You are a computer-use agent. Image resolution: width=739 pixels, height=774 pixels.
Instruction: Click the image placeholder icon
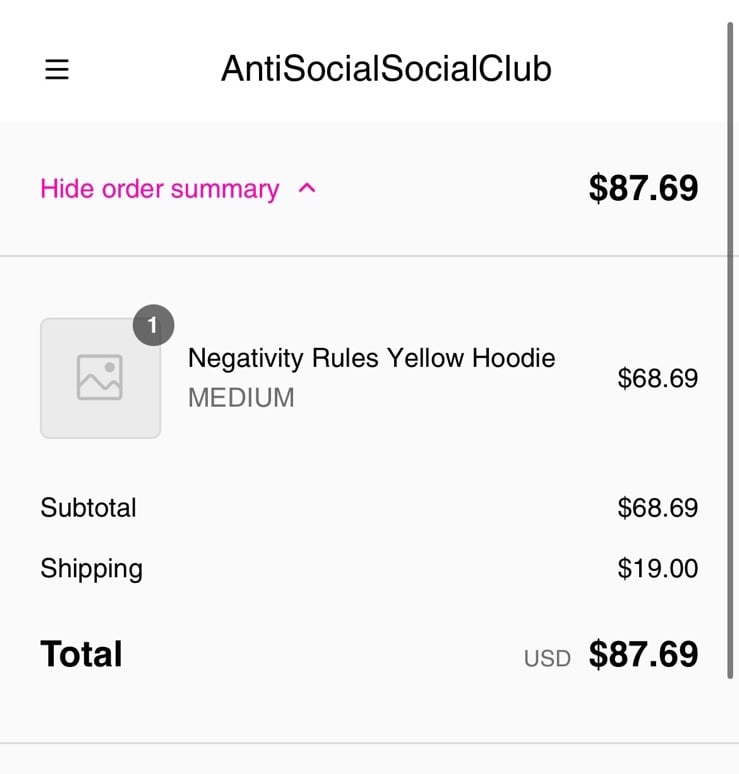click(x=100, y=377)
